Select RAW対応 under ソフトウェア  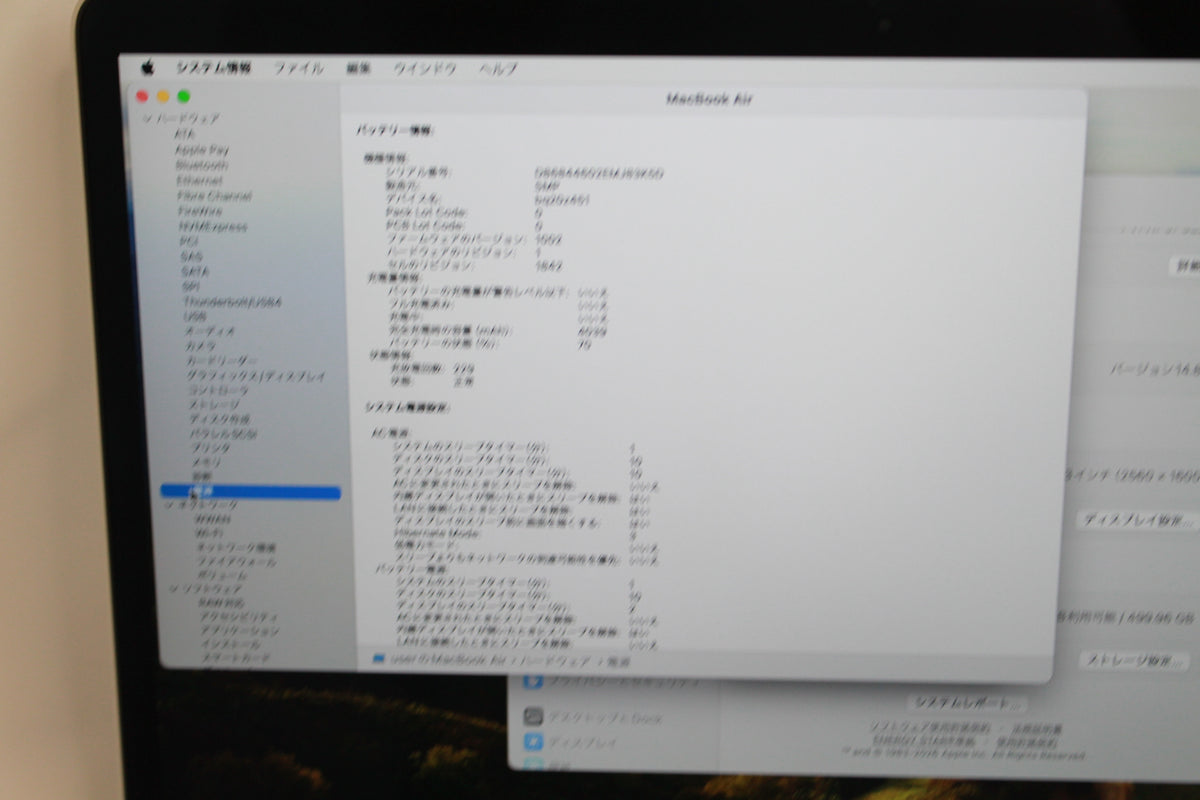coord(222,604)
